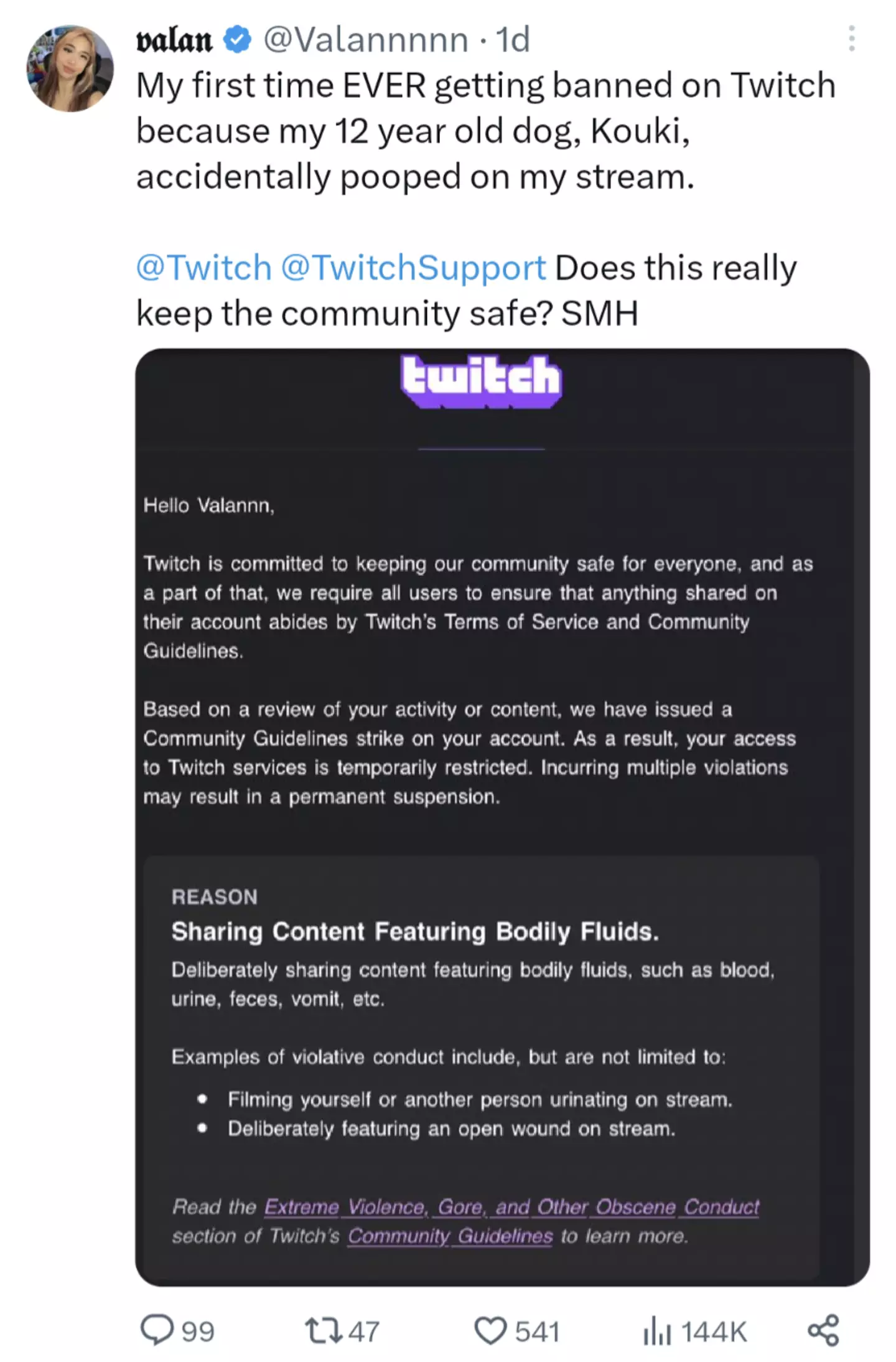Open the @TwitchSupport mention
This screenshot has width=896, height=1362.
click(413, 268)
